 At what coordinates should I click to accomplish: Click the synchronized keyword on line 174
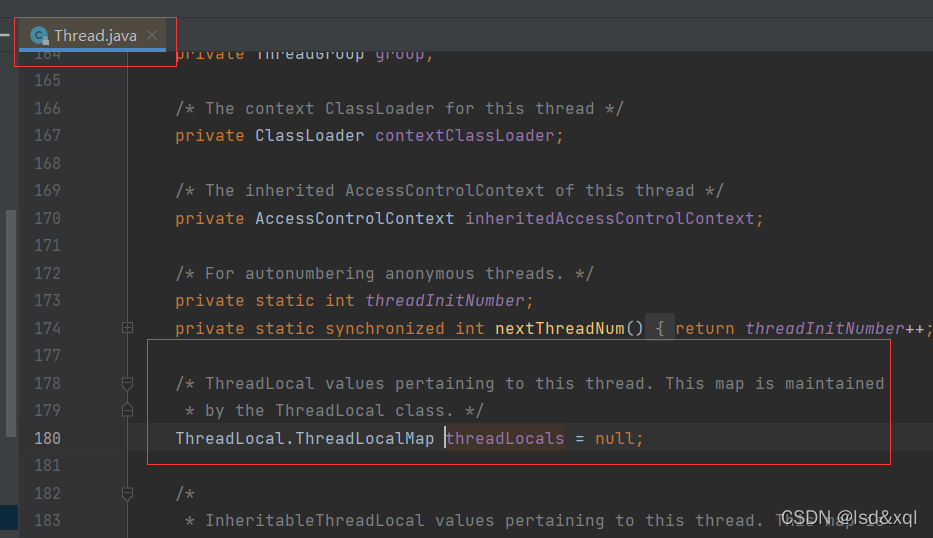[x=384, y=329]
